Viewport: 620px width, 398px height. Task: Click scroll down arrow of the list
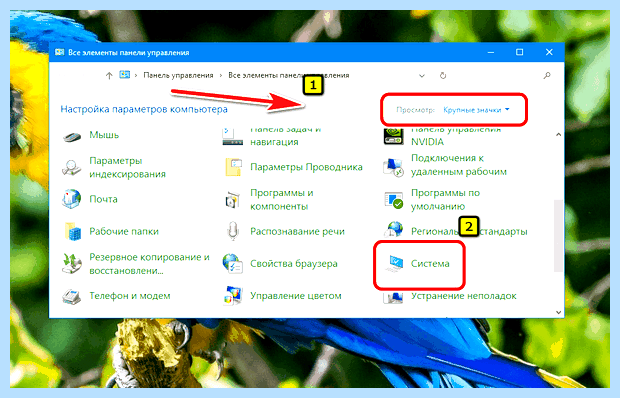558,312
